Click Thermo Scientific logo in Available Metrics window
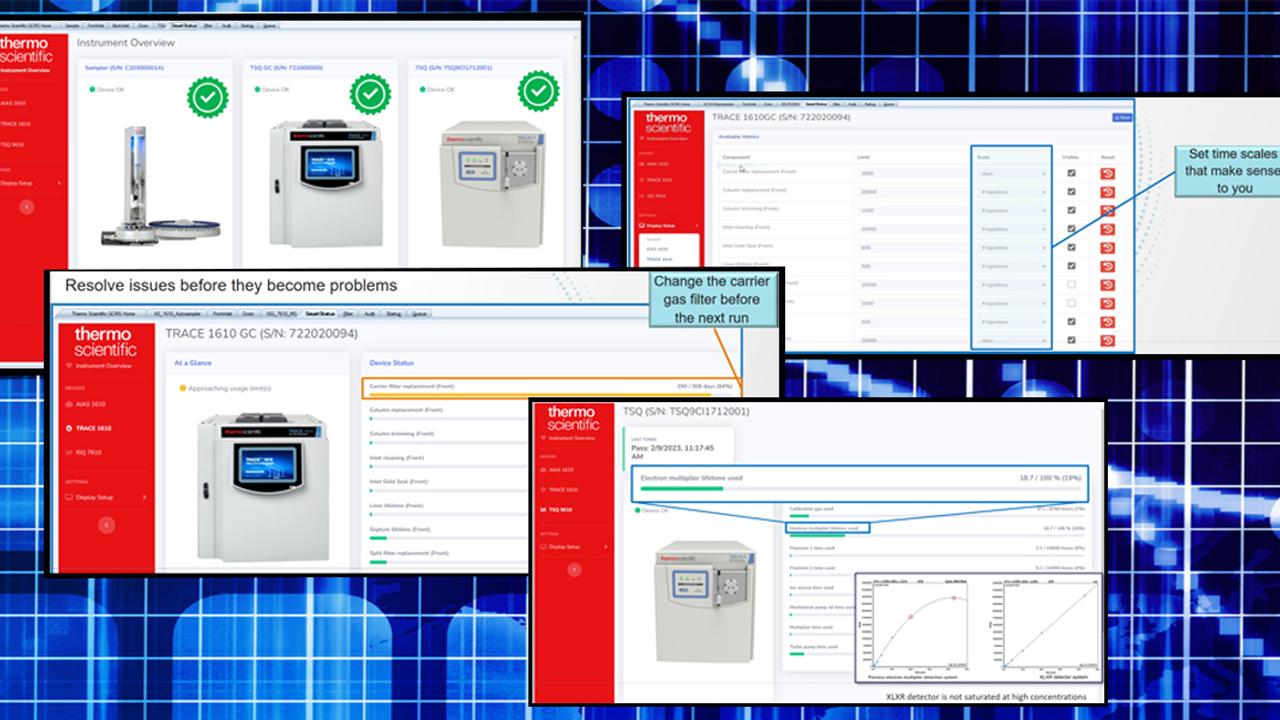 coord(667,122)
